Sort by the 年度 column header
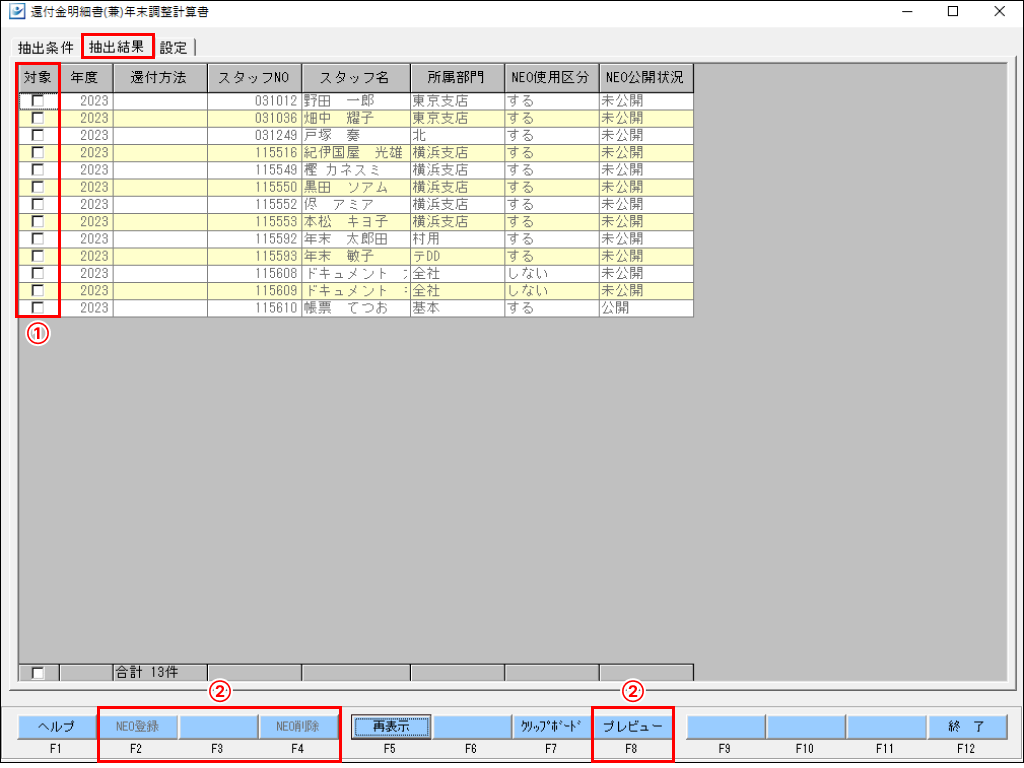Image resolution: width=1024 pixels, height=768 pixels. [86, 78]
